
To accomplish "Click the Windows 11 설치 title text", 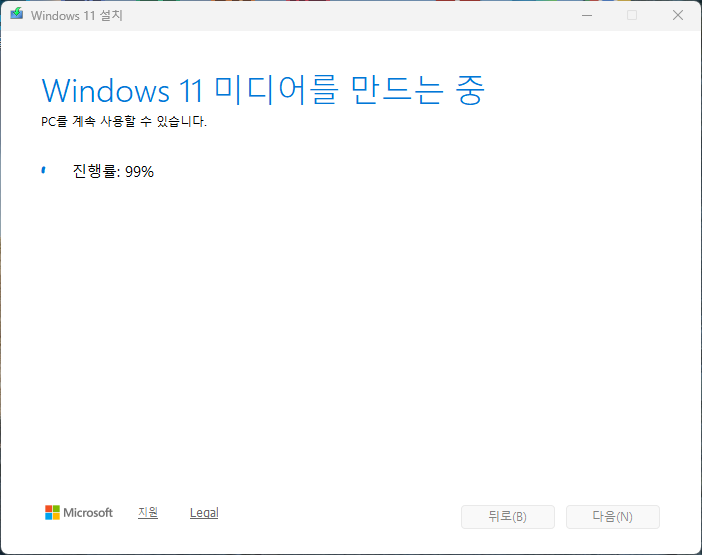I will (77, 16).
